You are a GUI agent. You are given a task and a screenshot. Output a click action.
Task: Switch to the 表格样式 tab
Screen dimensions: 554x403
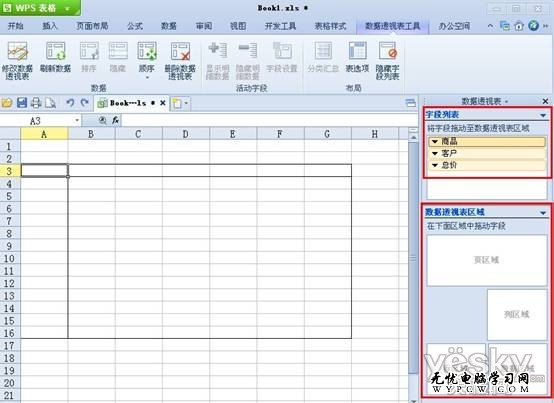(330, 26)
